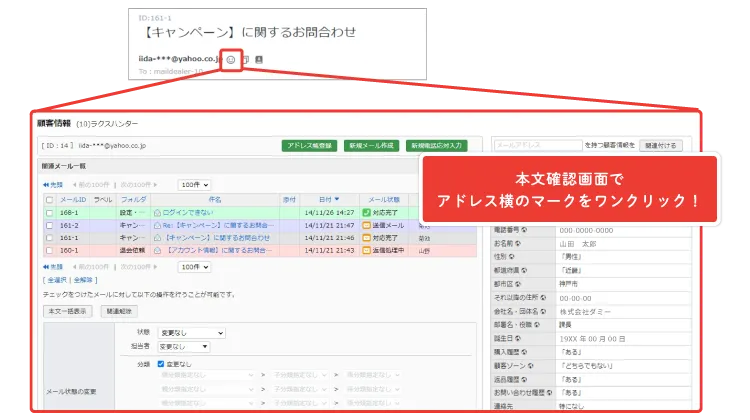750x420 pixels.
Task: Click the orange 返信処理中 status icon in row 160-1
Action: [x=366, y=250]
